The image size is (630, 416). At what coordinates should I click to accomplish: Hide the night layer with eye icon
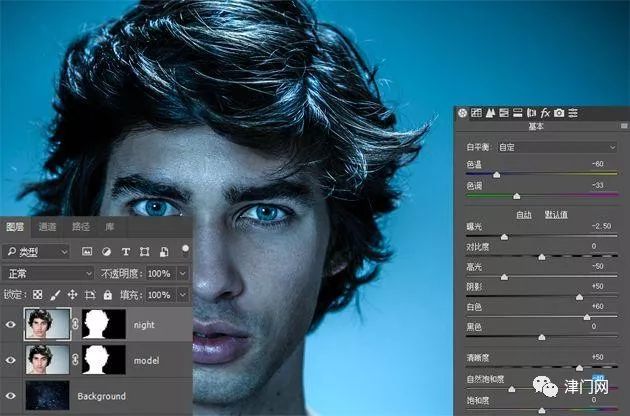[13, 324]
